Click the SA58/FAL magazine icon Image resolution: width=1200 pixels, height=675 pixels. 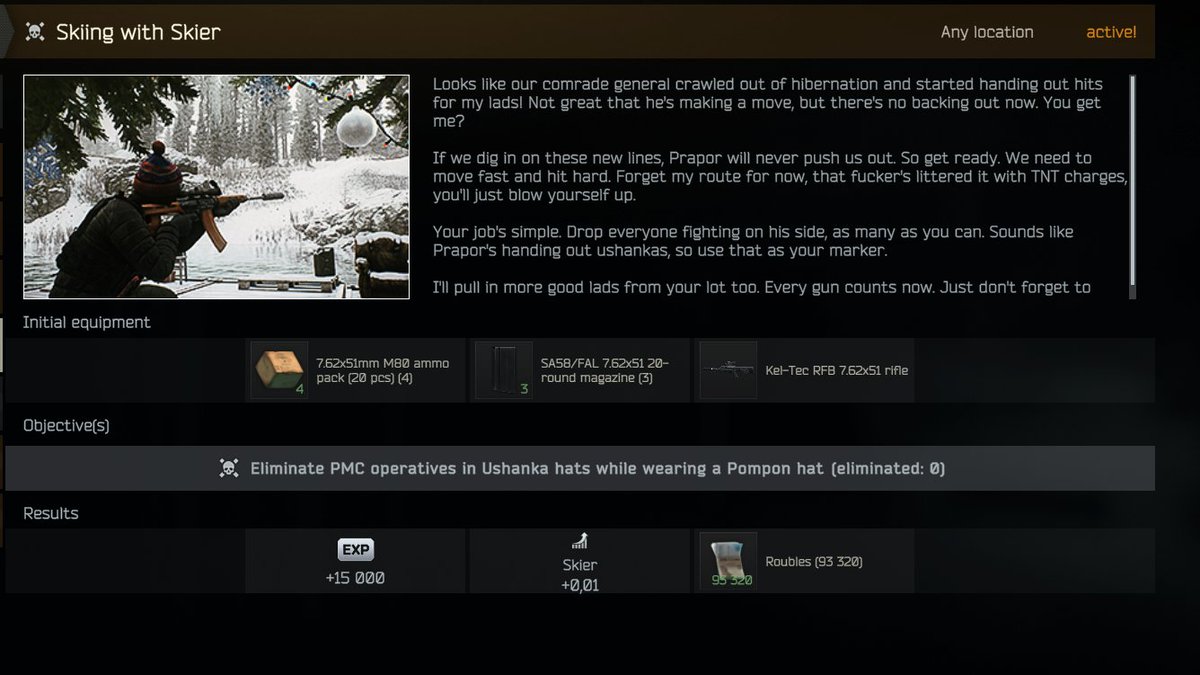point(503,370)
